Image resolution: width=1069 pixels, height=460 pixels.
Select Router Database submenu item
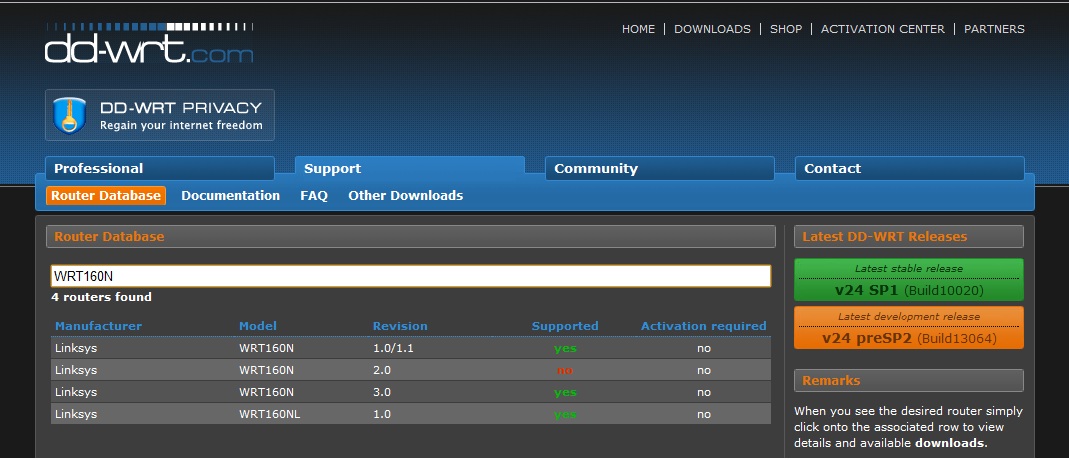[x=106, y=196]
